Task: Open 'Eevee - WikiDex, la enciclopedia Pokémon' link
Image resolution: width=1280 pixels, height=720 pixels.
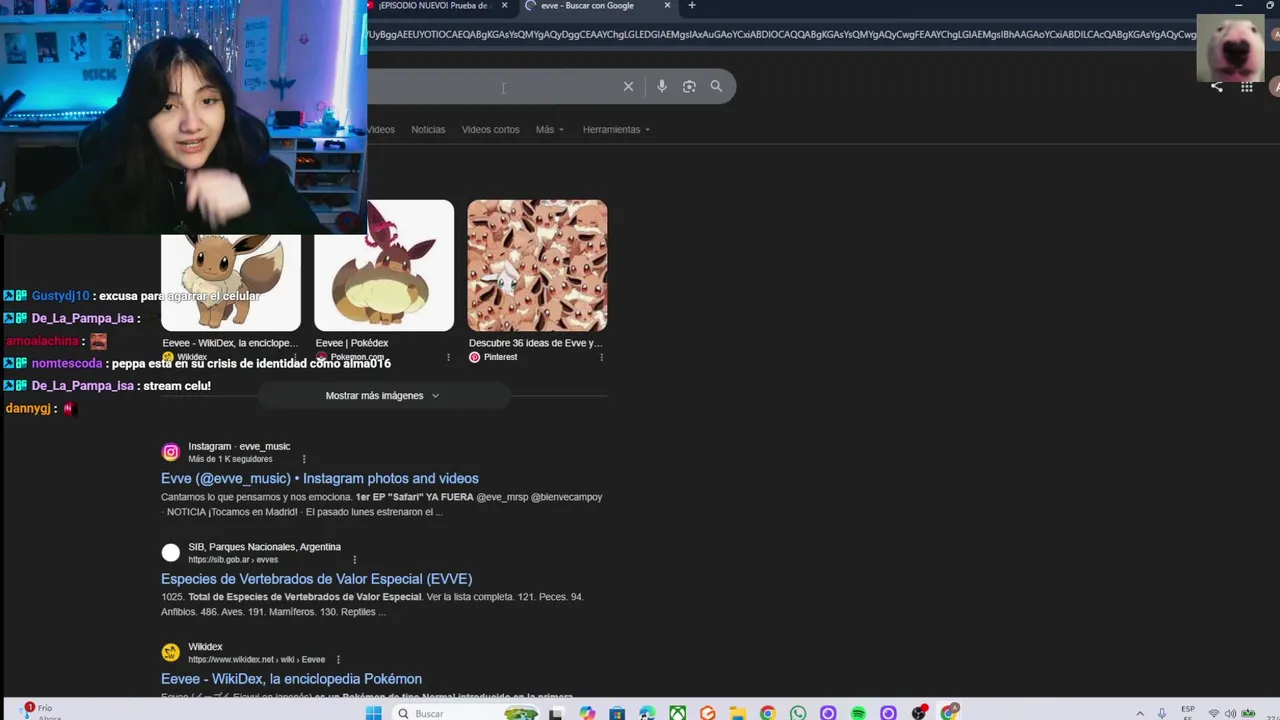Action: tap(291, 678)
